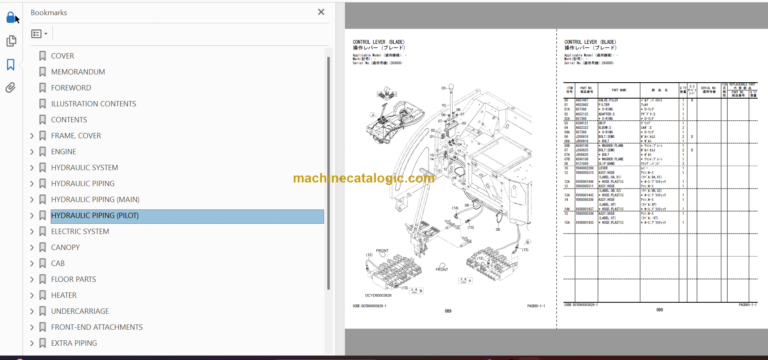Select highlighted HYDRAULIC PIPING (PILOT) entry
768x360 pixels.
point(187,216)
